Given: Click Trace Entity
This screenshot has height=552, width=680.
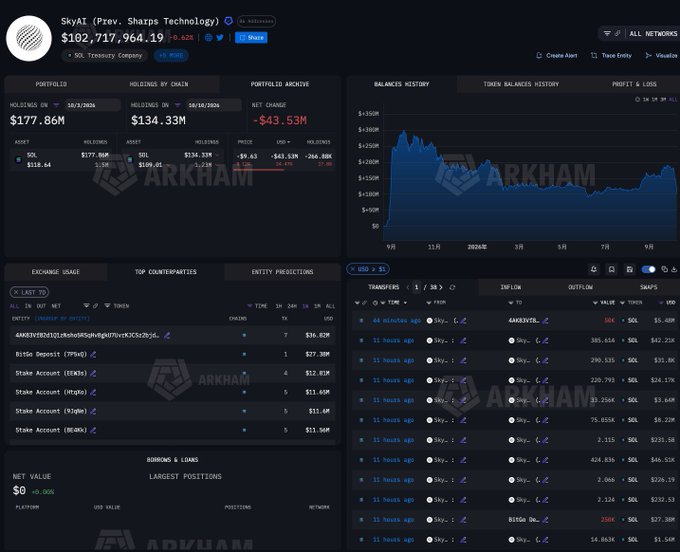Looking at the screenshot, I should click(611, 56).
